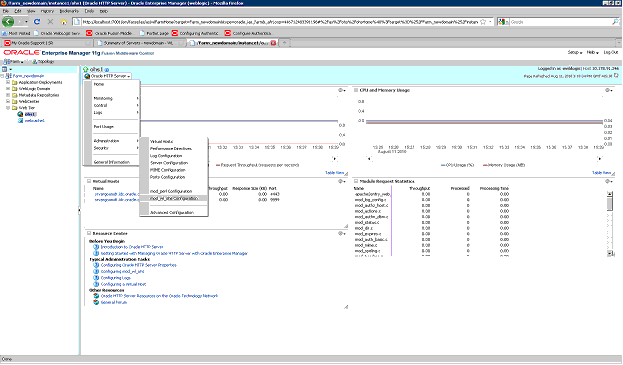Screen dimensions: 623x365
Task: Click the help icon beside Introduction to Oracle HTTP Server
Action: (96, 247)
